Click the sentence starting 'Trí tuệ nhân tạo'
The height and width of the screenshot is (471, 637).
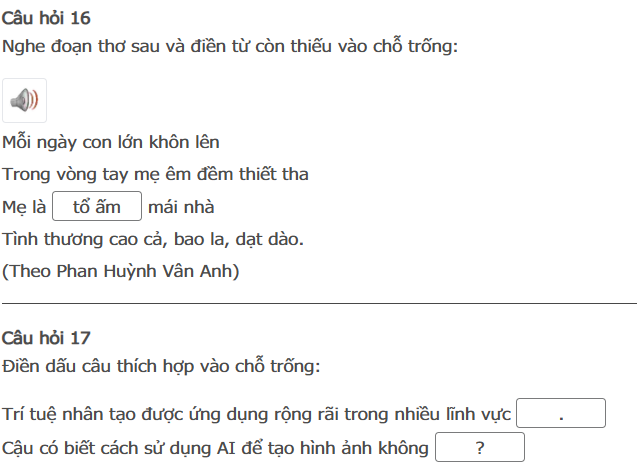click(257, 414)
